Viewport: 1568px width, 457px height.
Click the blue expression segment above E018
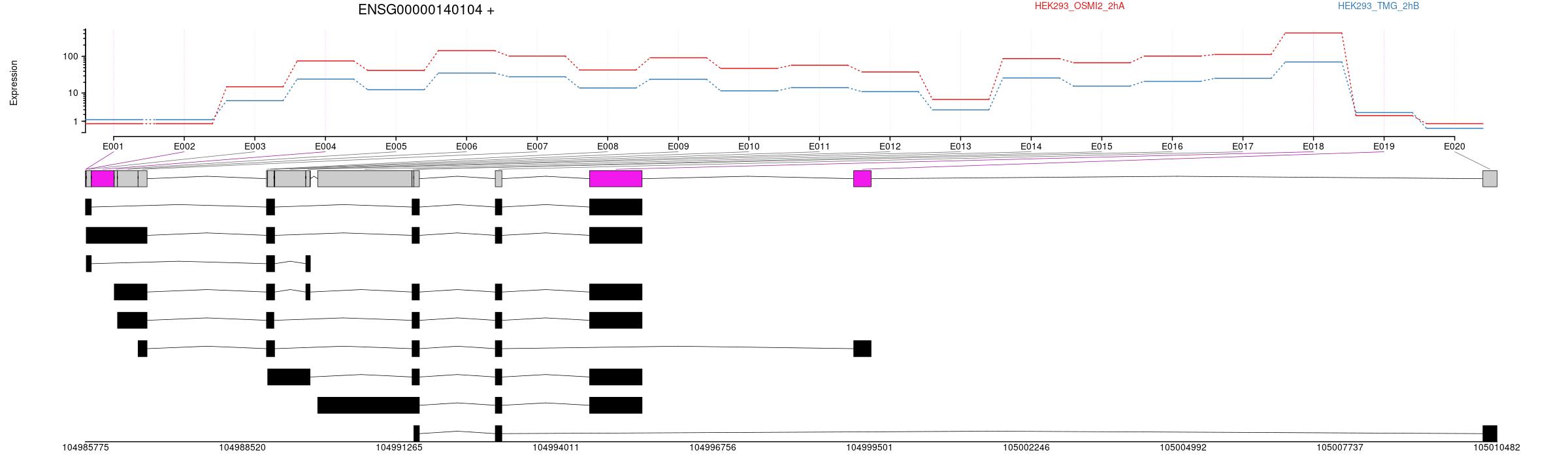(1313, 62)
